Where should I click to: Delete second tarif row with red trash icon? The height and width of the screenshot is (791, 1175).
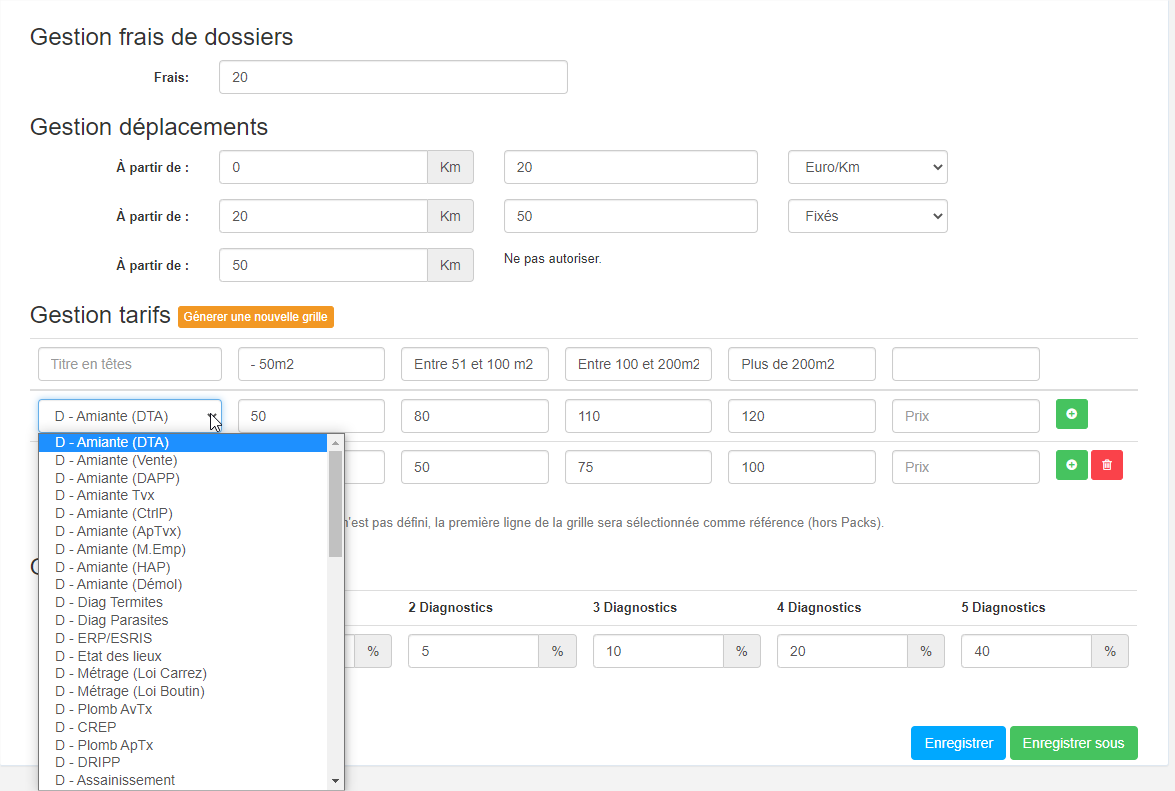point(1107,465)
